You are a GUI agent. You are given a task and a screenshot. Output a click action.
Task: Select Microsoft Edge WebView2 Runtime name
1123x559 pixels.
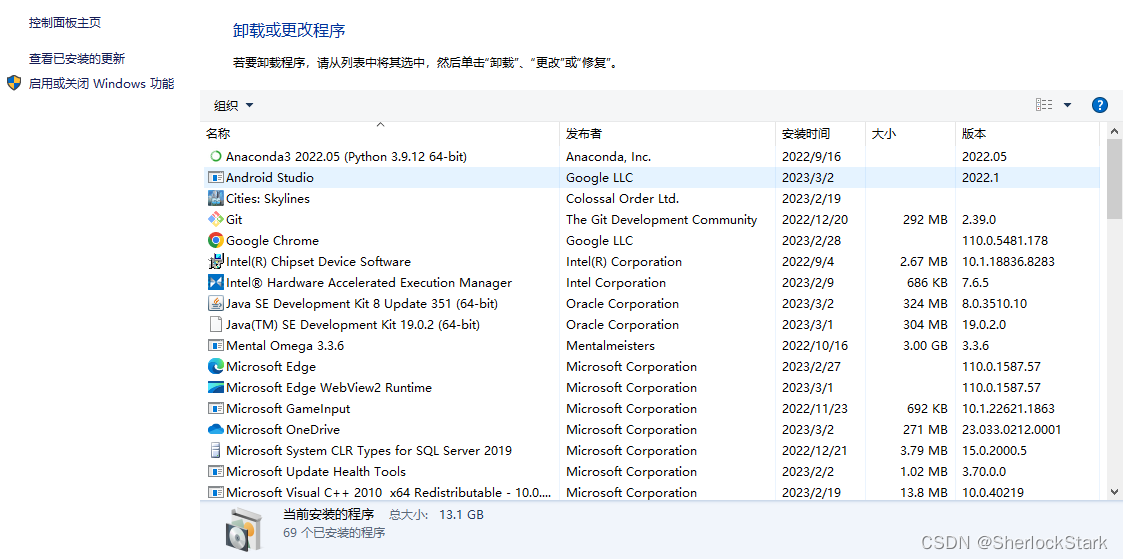pos(329,387)
